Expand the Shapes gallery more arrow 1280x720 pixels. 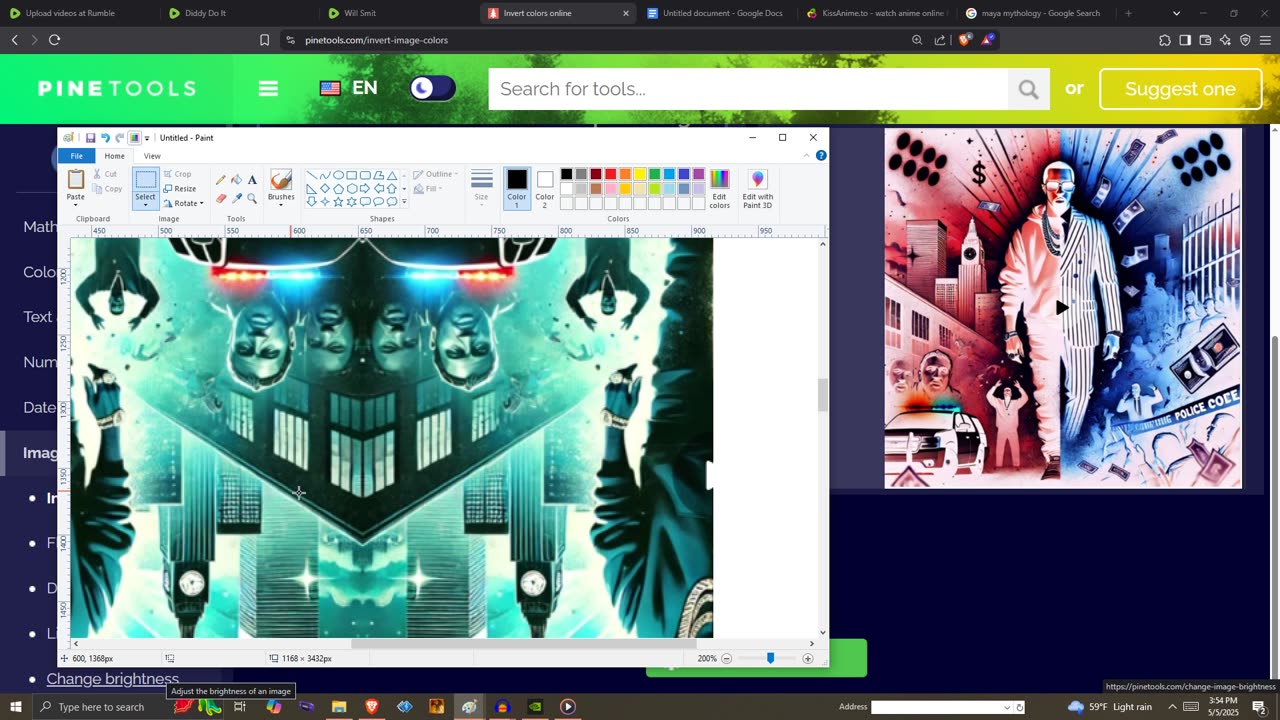[404, 201]
